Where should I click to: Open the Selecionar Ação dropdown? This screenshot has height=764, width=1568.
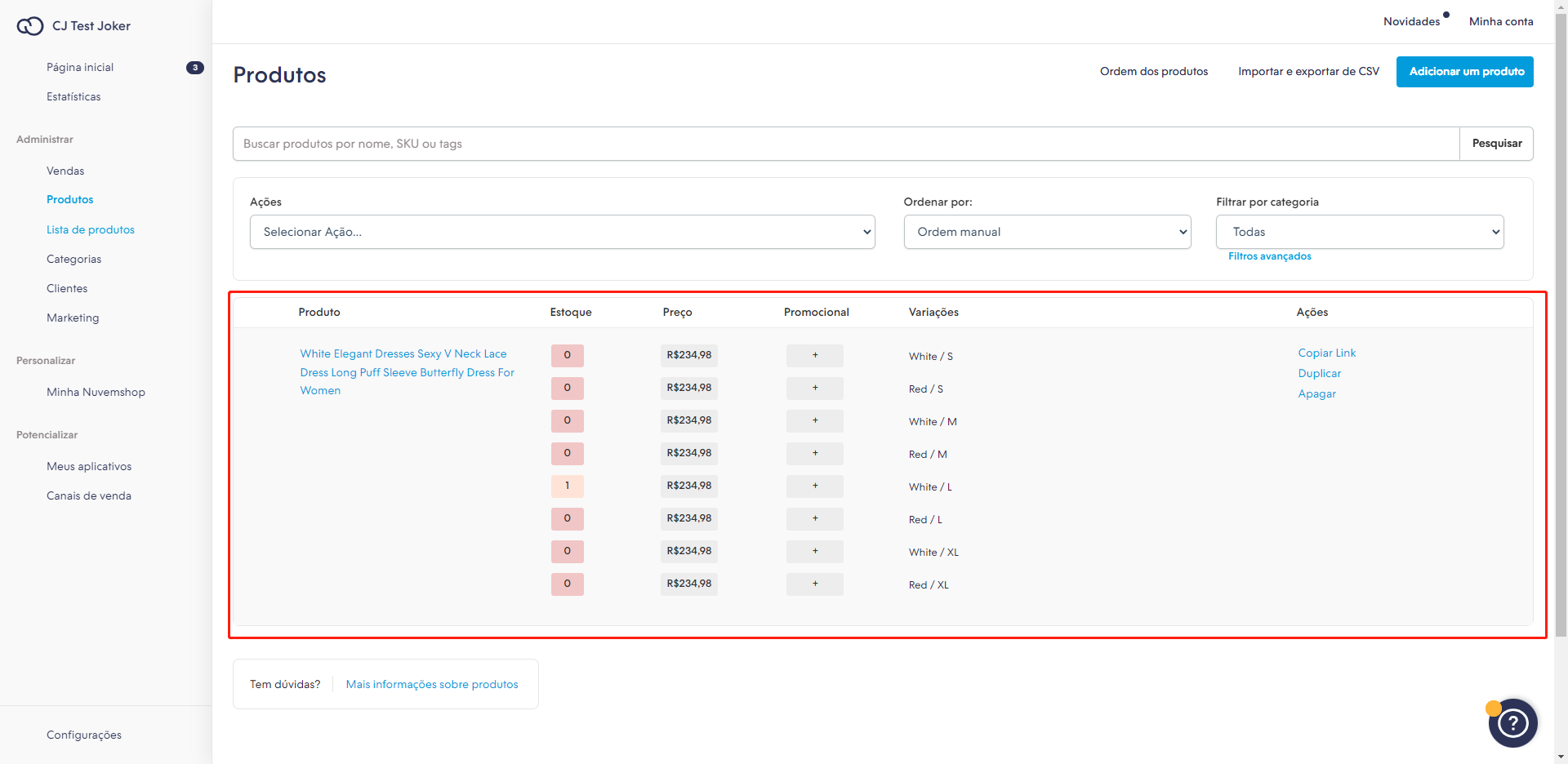(562, 232)
